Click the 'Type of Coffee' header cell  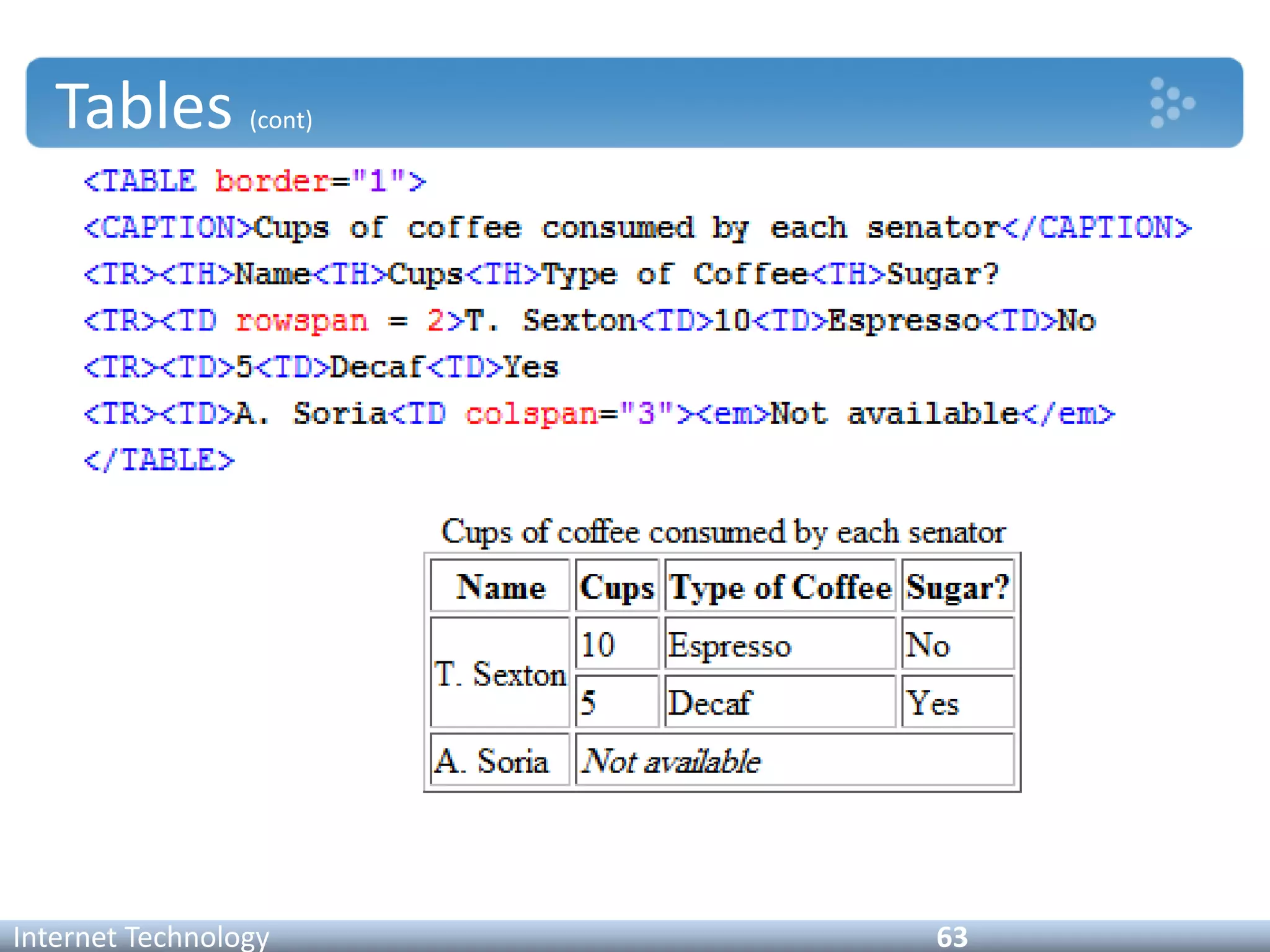(780, 586)
